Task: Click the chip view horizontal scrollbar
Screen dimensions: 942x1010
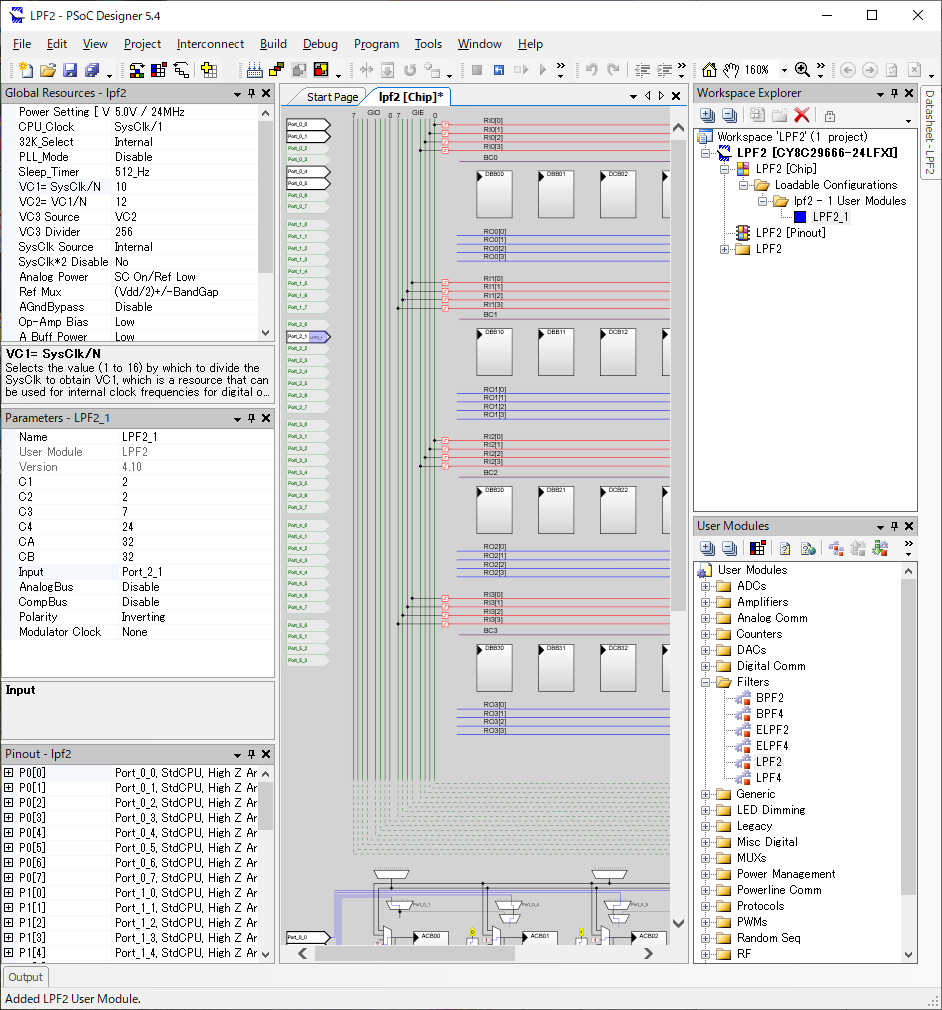Action: point(414,954)
